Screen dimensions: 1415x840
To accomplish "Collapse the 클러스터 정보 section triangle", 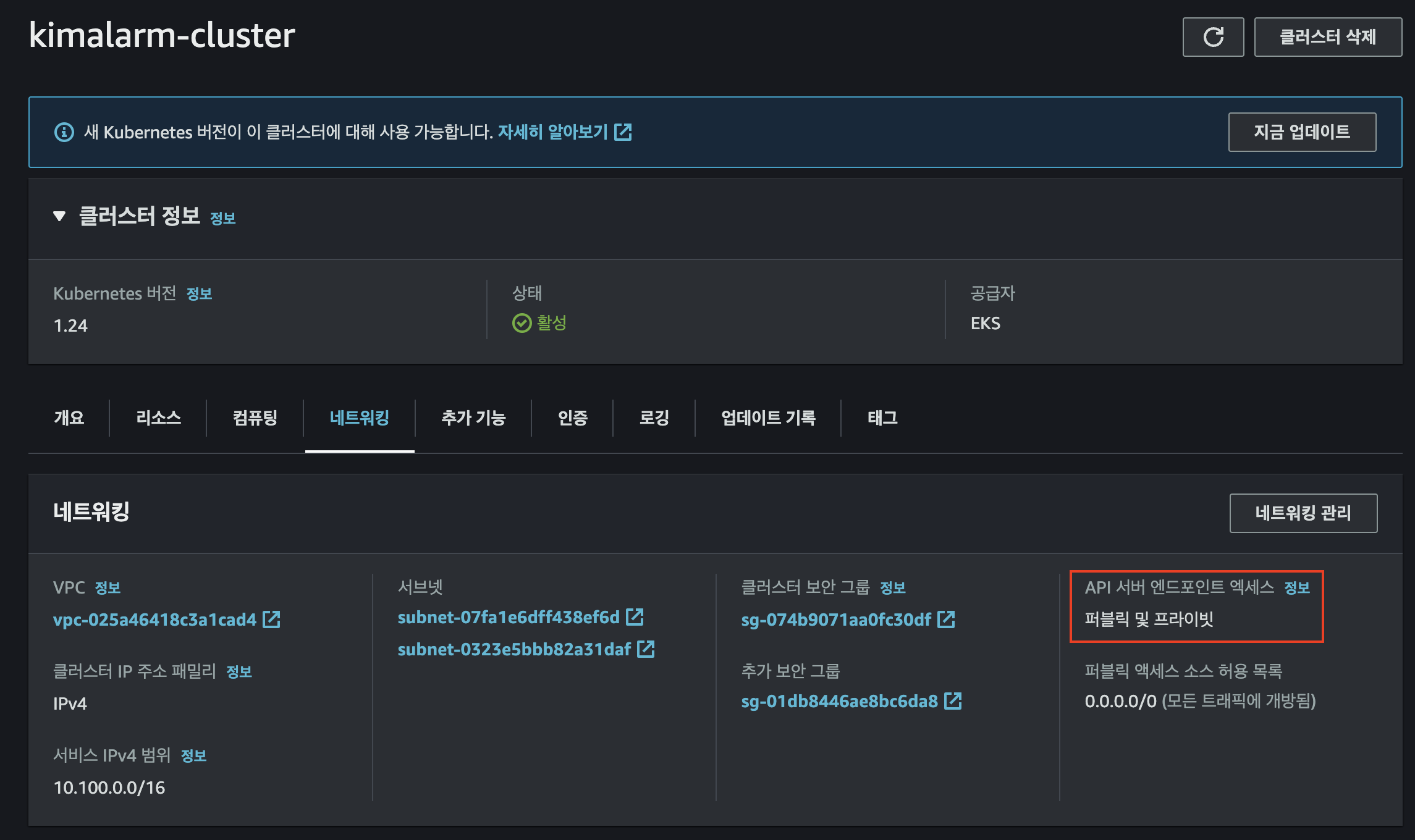I will [59, 216].
